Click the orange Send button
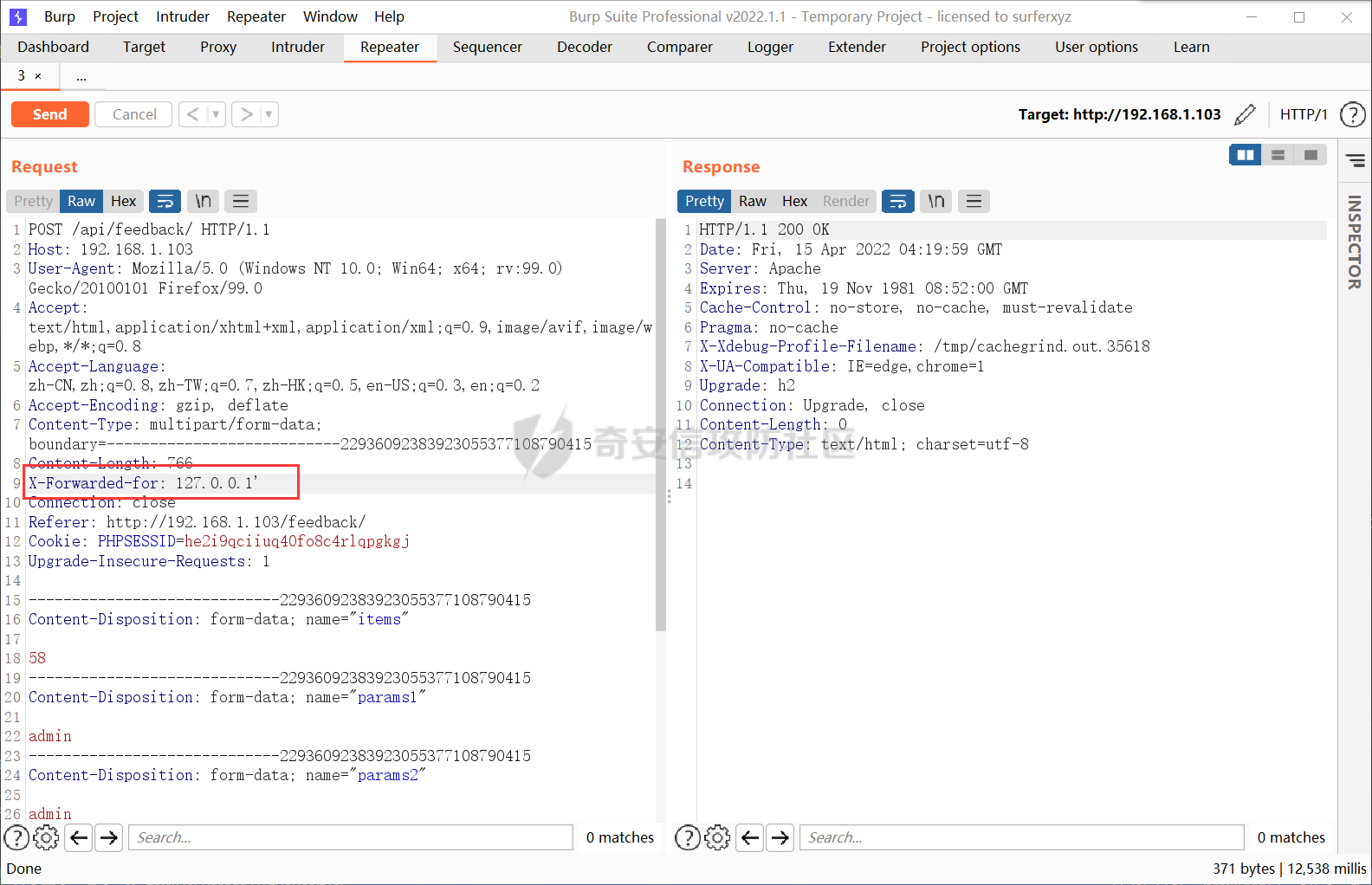Viewport: 1372px width, 885px height. (x=49, y=114)
